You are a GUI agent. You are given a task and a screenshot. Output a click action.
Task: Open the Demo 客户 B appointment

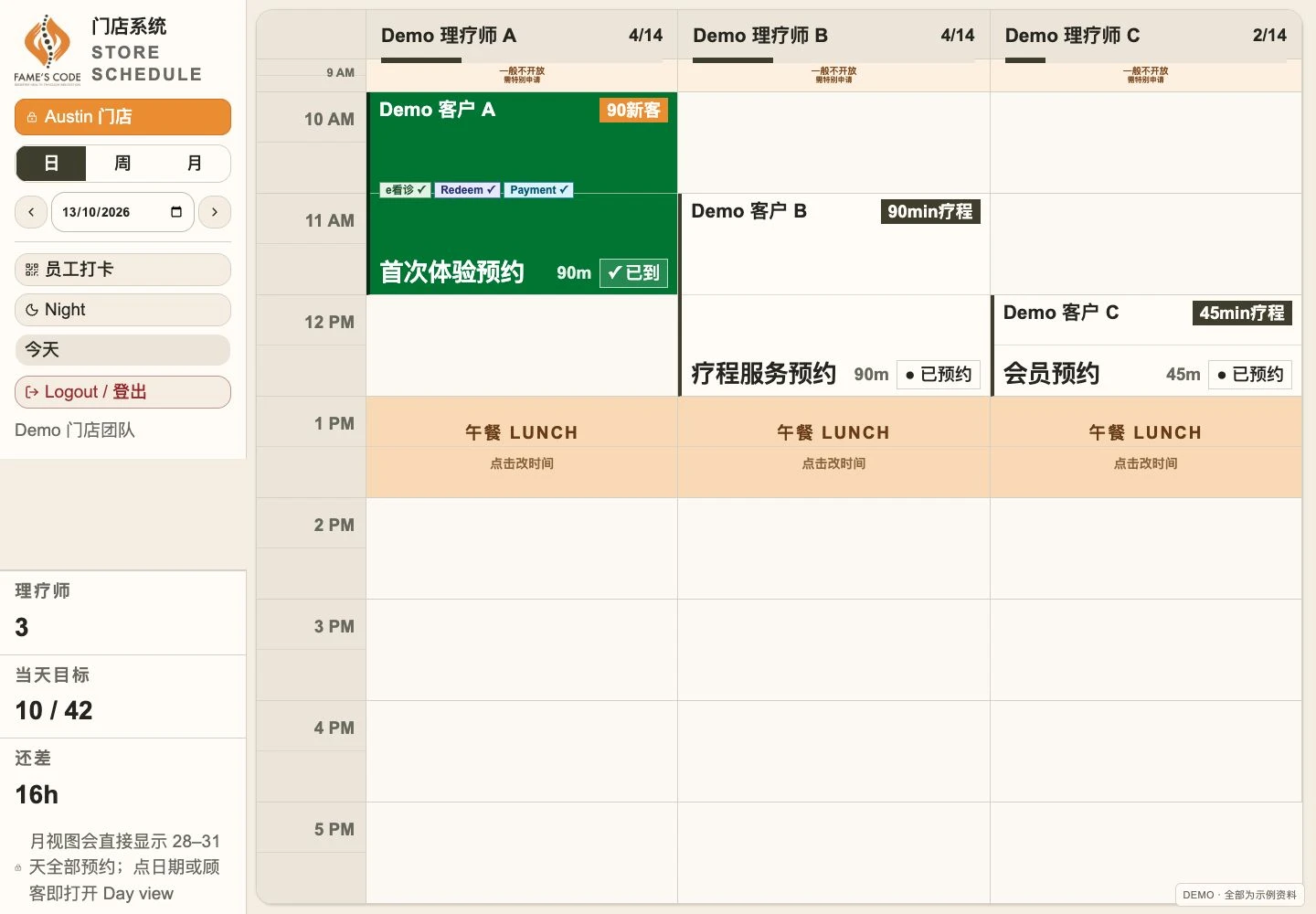coord(833,295)
